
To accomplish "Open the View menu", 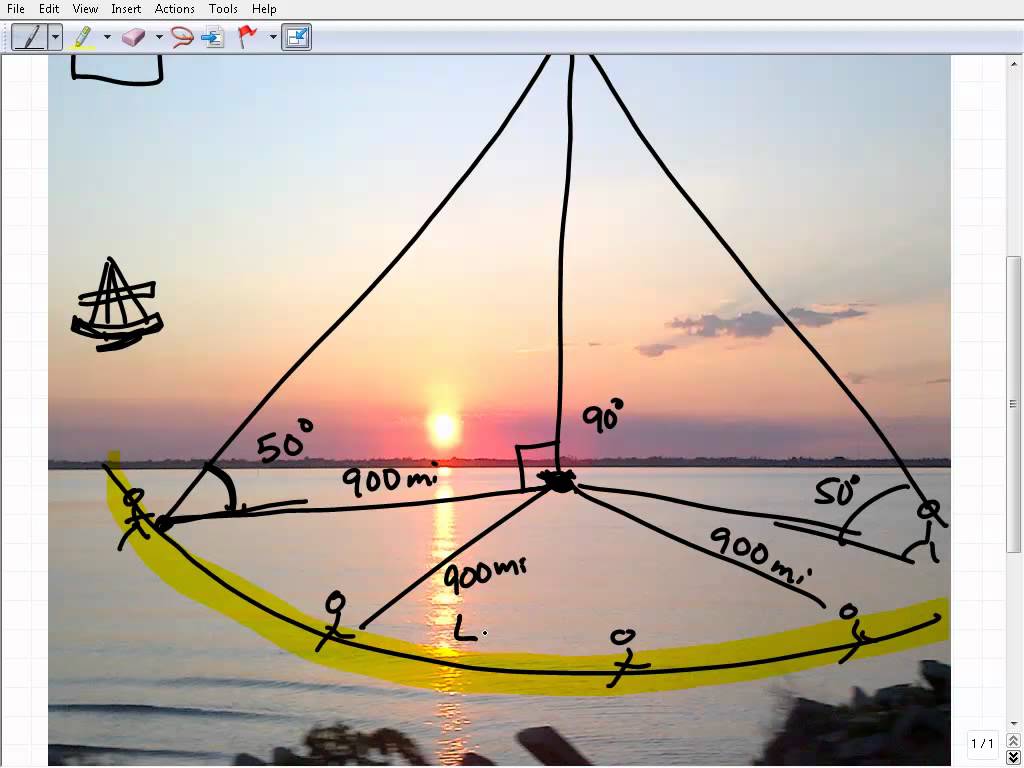I will pos(85,9).
